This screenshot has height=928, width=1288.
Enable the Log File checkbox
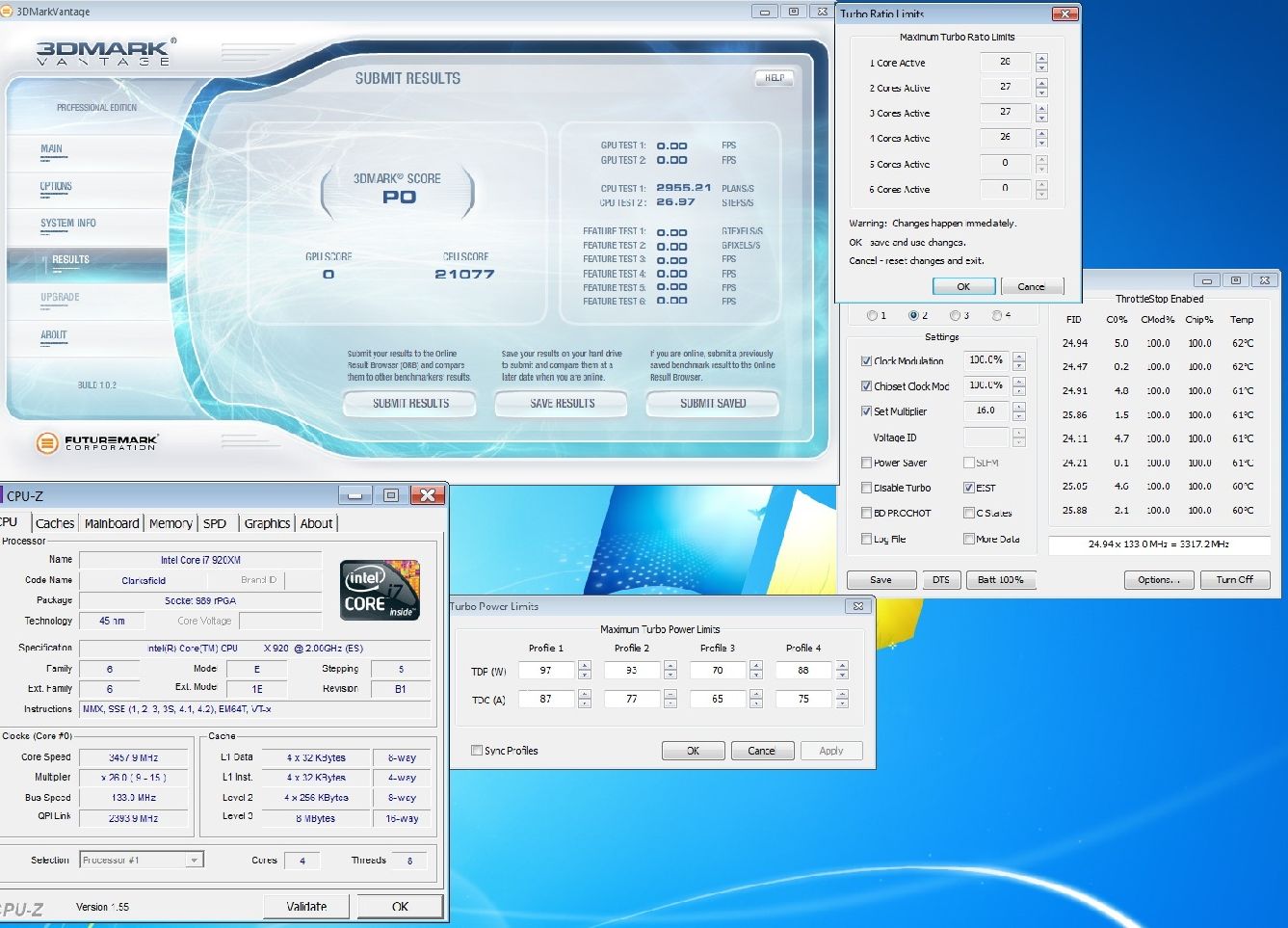pyautogui.click(x=866, y=539)
